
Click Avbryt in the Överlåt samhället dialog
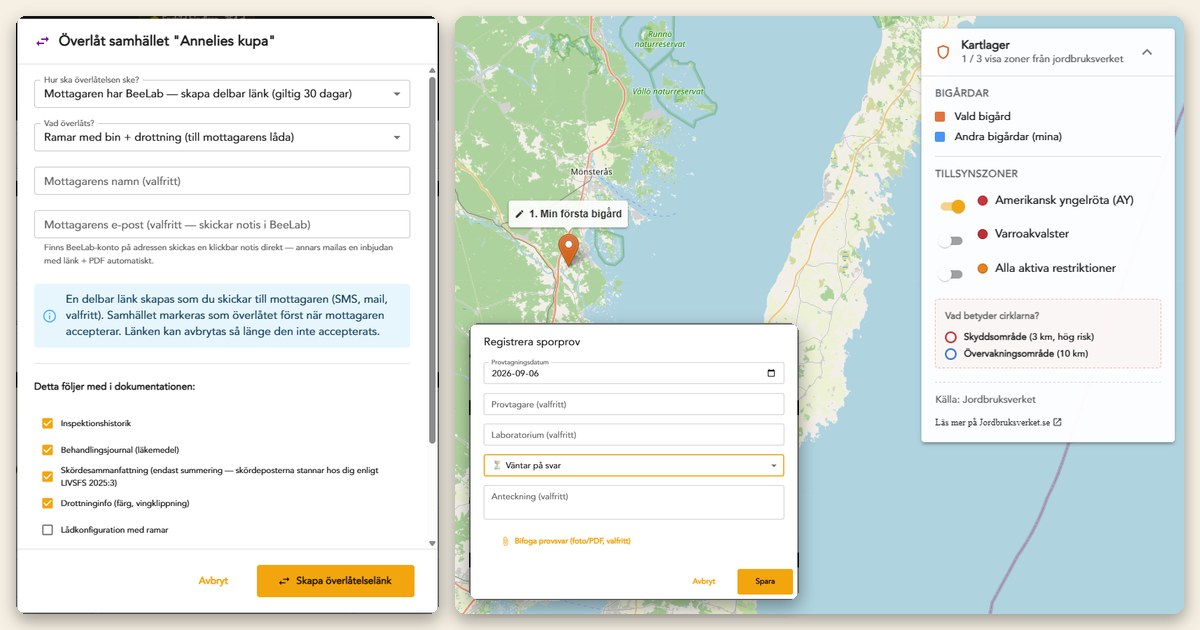tap(213, 581)
